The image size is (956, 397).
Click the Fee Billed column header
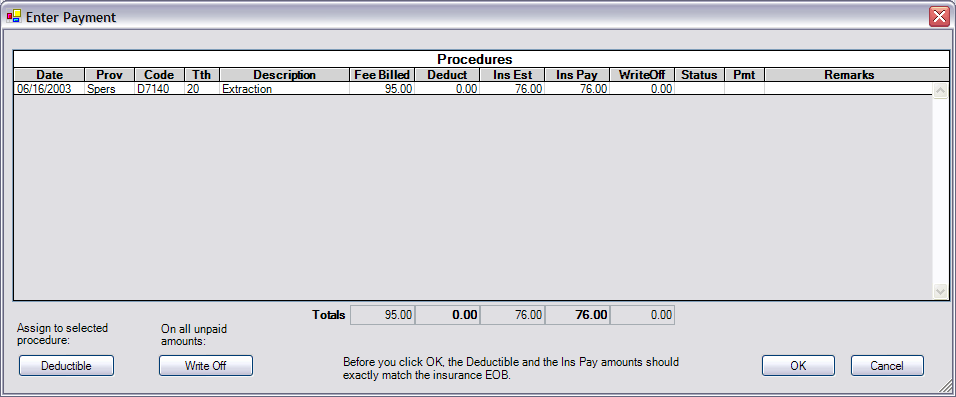coord(382,75)
